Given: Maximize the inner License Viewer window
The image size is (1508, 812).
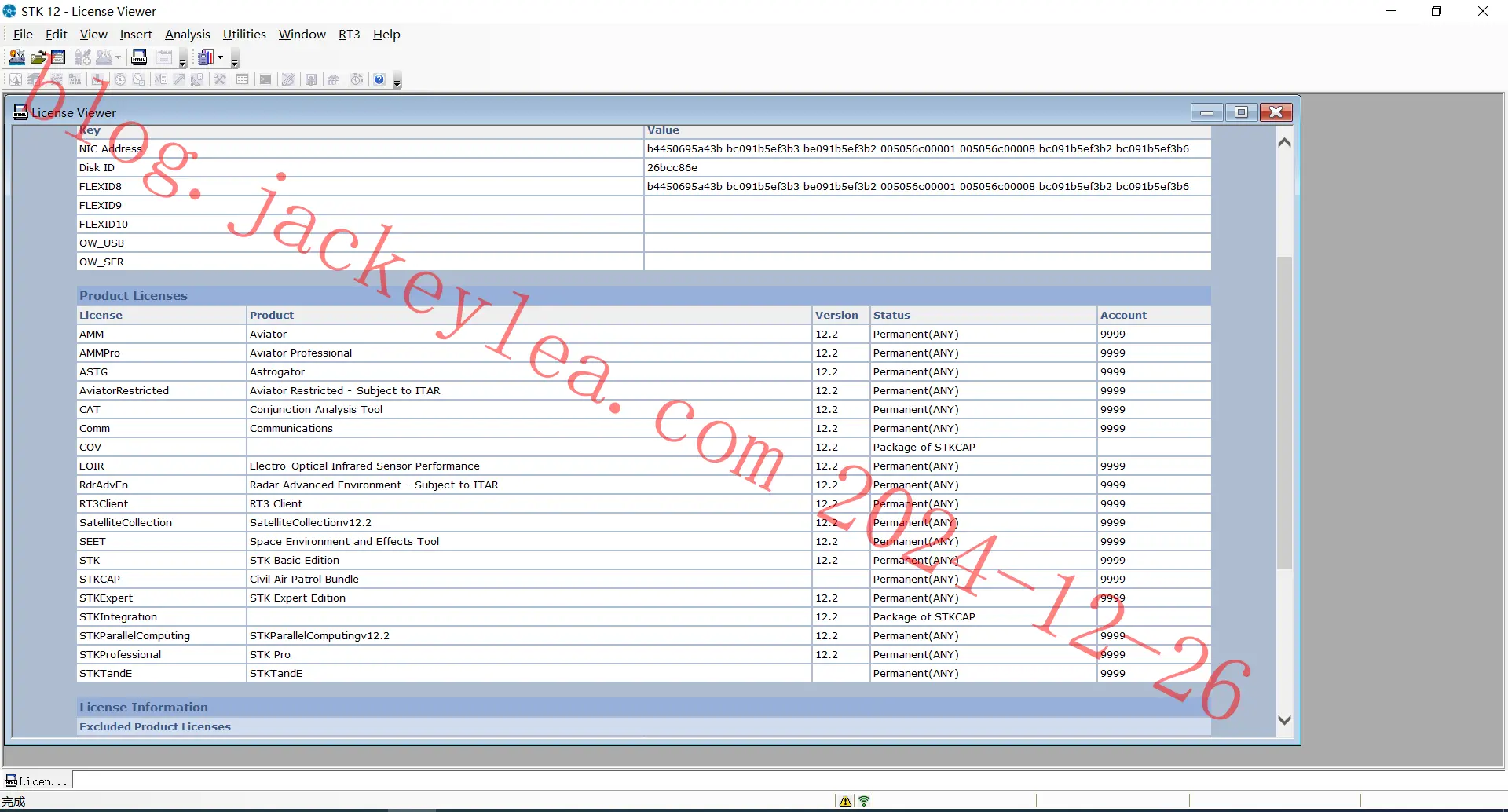Looking at the screenshot, I should [x=1241, y=112].
